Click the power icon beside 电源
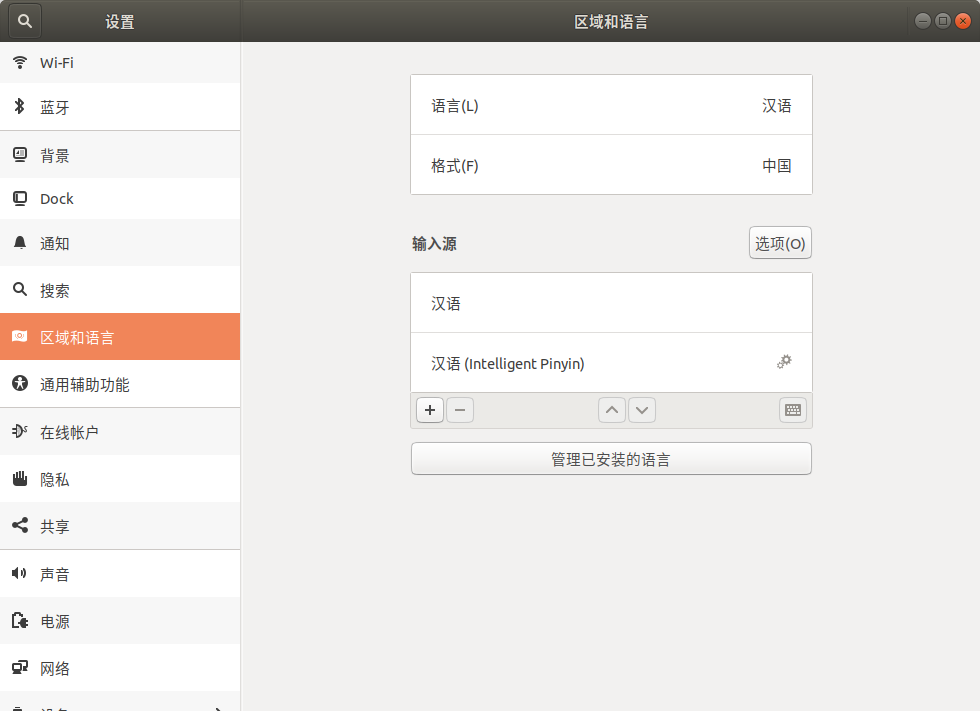 coord(20,620)
